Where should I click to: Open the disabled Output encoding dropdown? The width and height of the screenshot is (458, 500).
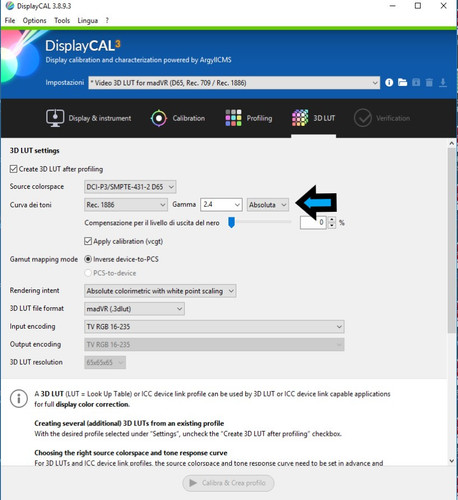[x=214, y=345]
